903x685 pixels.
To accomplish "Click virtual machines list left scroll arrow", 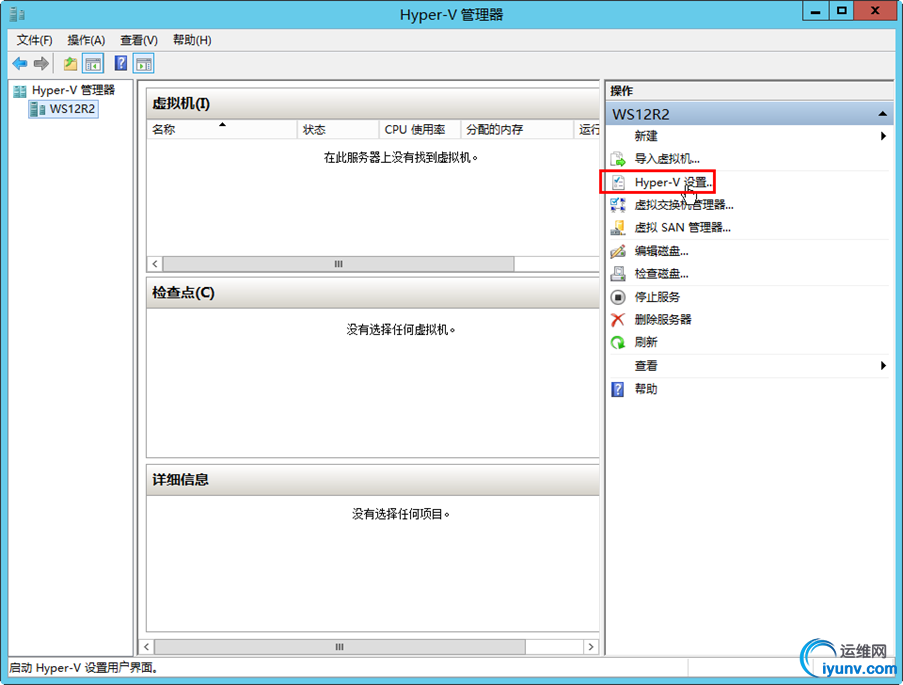I will click(x=155, y=264).
